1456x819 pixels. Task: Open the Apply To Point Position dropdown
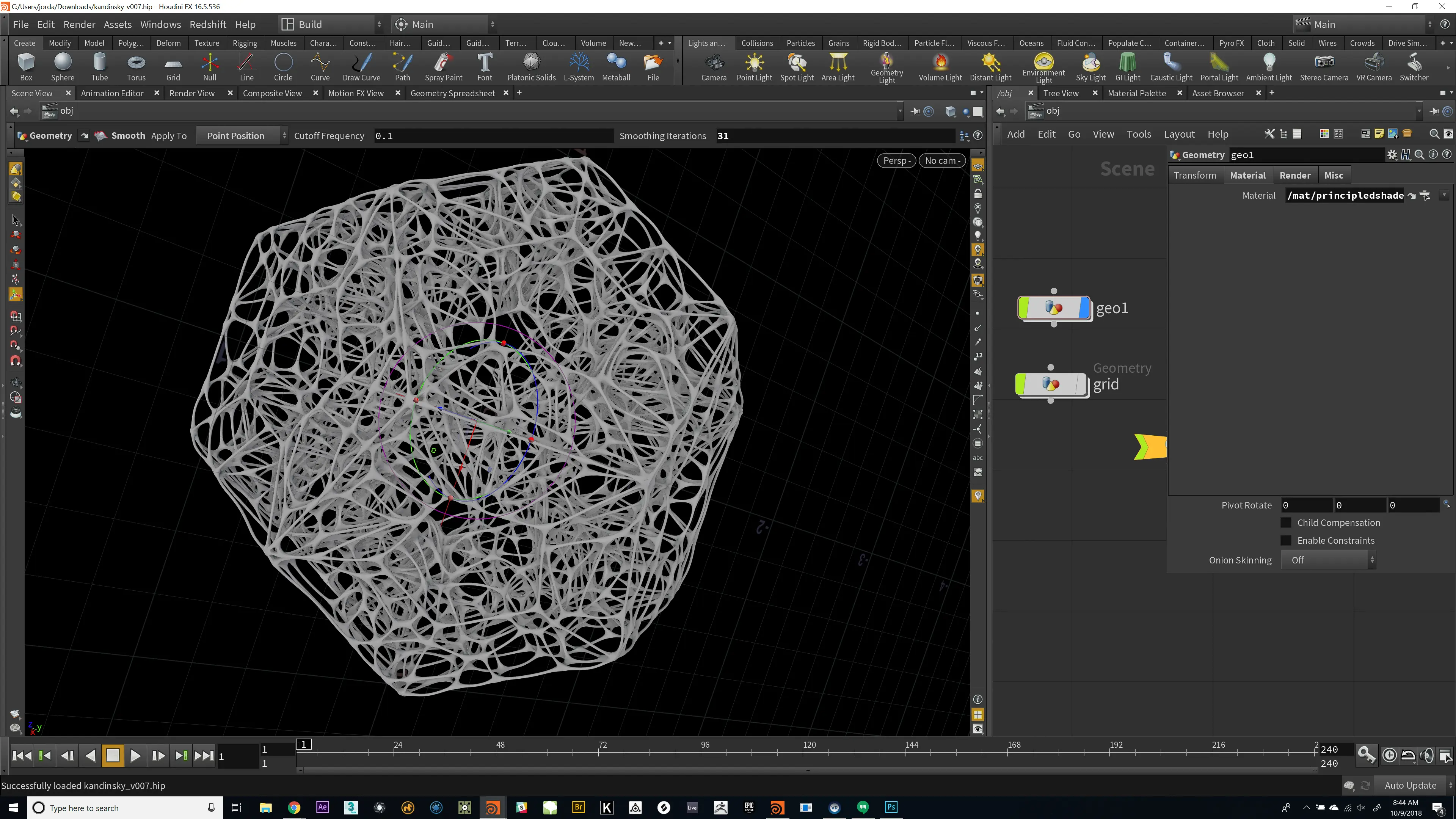tap(242, 136)
